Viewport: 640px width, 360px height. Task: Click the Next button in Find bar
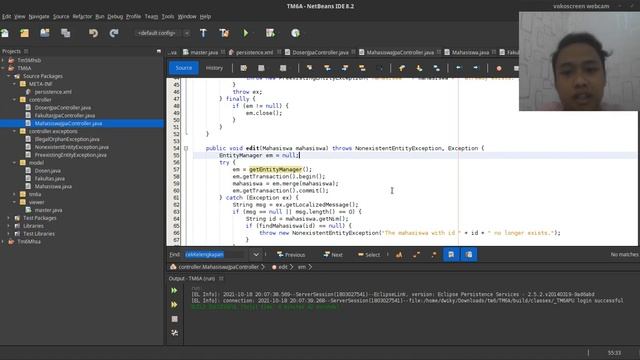pos(333,255)
